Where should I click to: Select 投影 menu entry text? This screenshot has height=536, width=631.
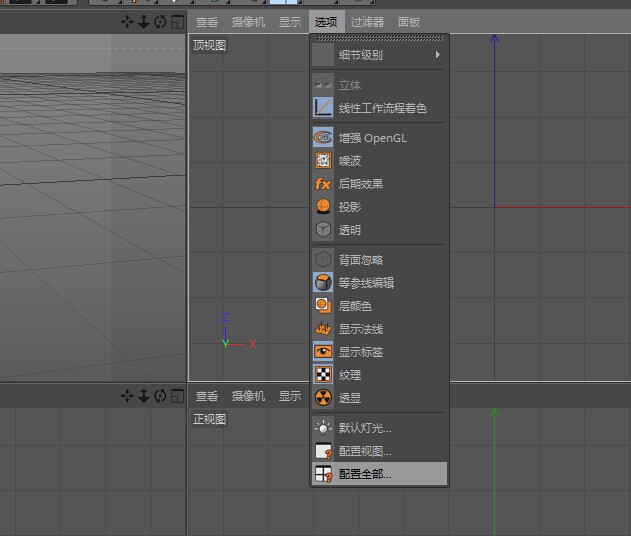coord(350,207)
